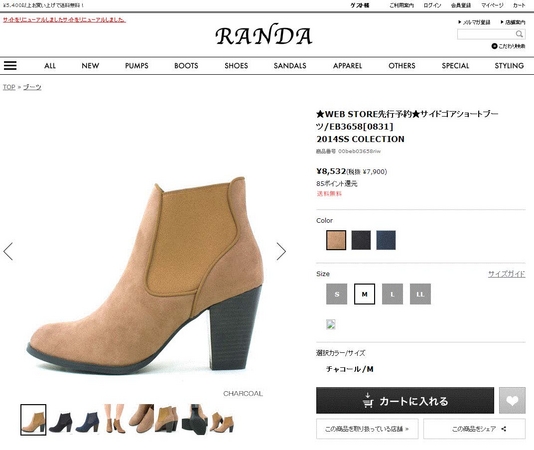This screenshot has width=534, height=450.
Task: Open the hamburger menu icon
Action: click(10, 65)
